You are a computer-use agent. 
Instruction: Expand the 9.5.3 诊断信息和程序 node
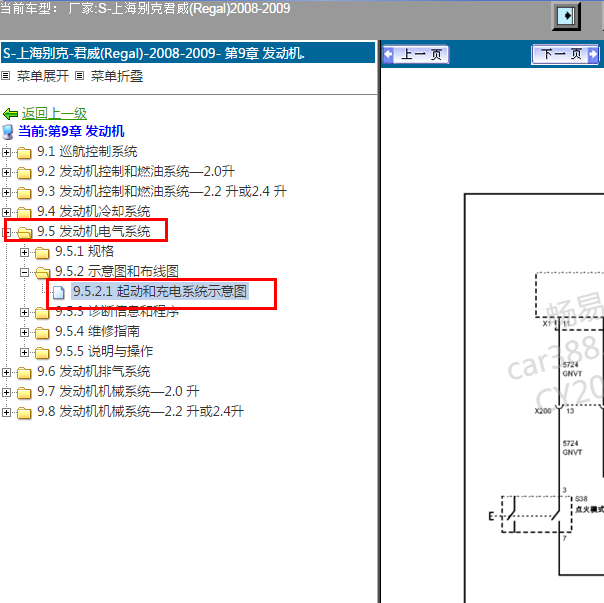tap(24, 312)
